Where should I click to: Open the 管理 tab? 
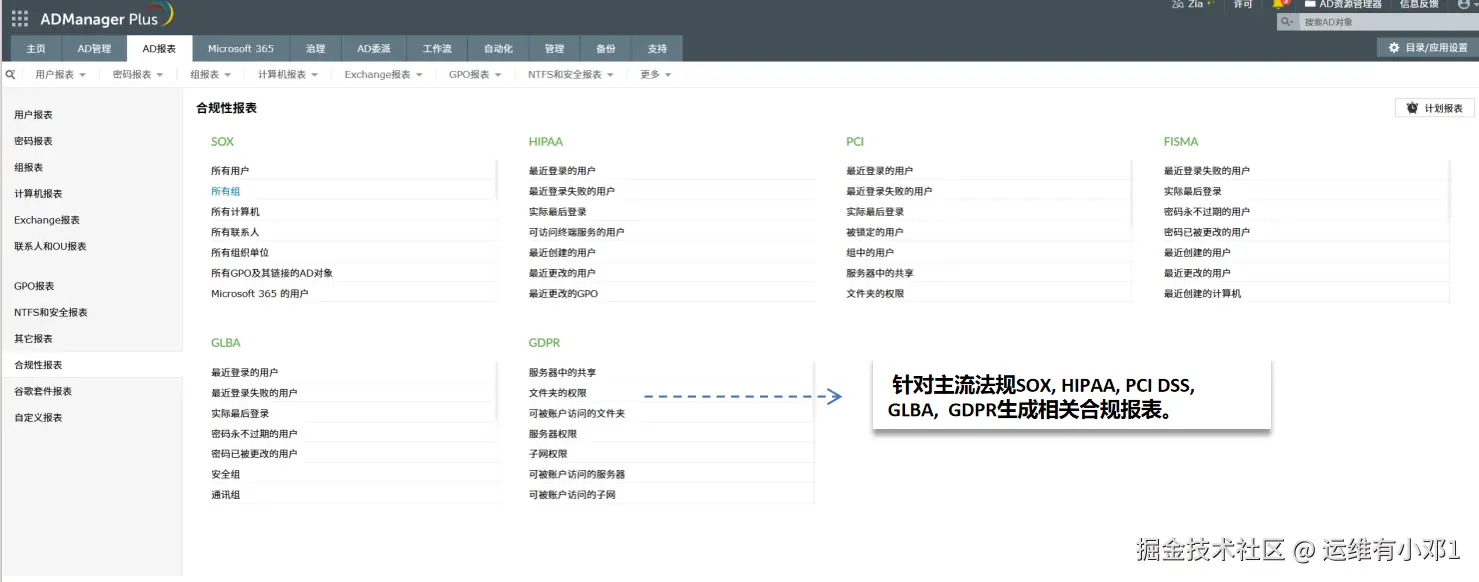tap(554, 48)
